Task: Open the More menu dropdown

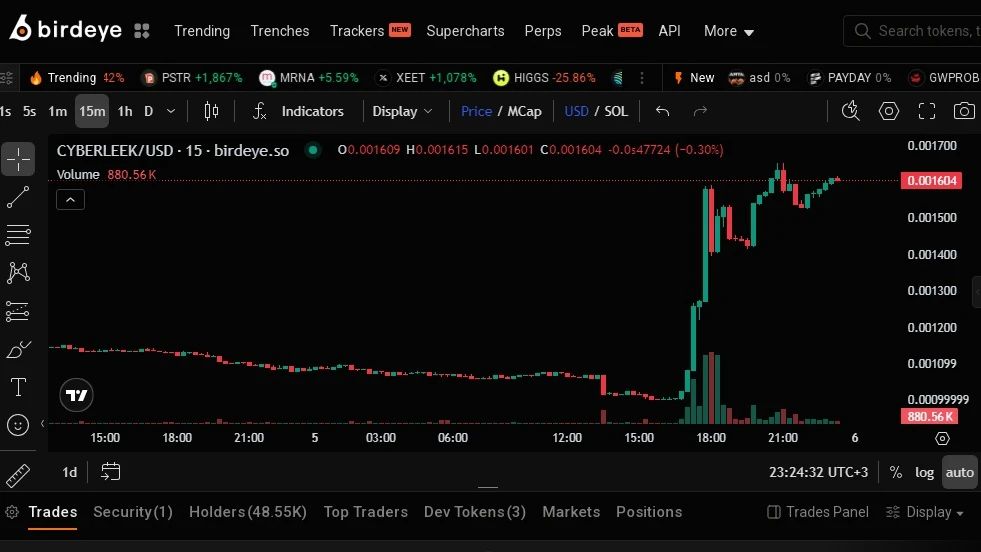Action: point(729,31)
